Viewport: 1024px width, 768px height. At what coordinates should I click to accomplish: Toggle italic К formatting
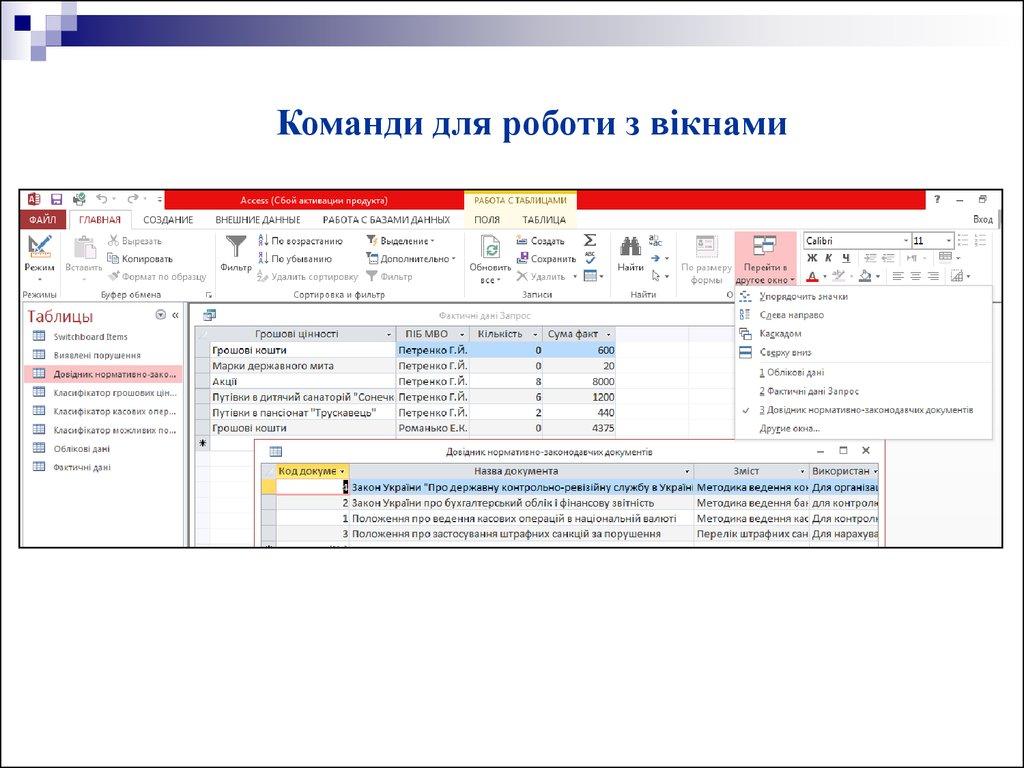(829, 259)
